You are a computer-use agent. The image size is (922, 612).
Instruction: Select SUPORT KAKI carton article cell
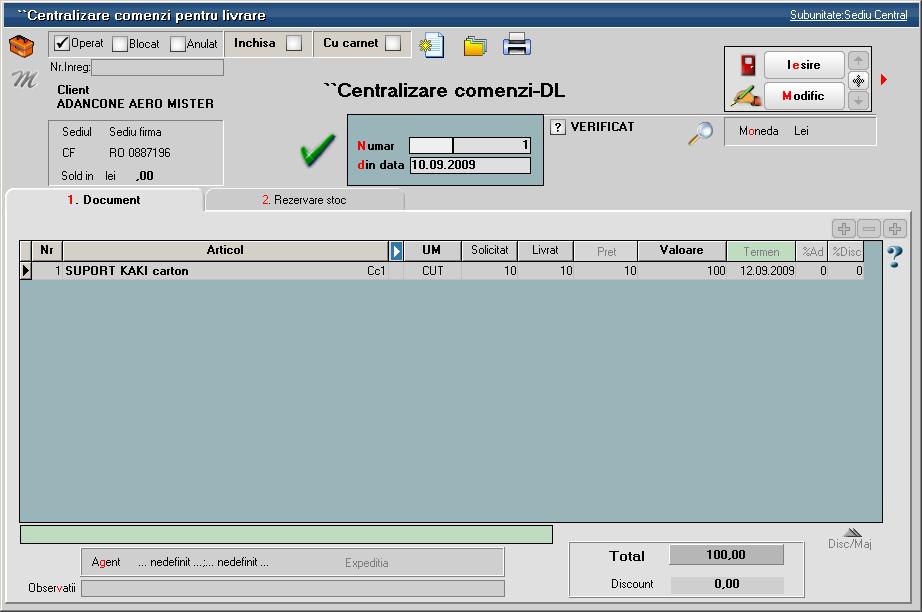tap(225, 271)
